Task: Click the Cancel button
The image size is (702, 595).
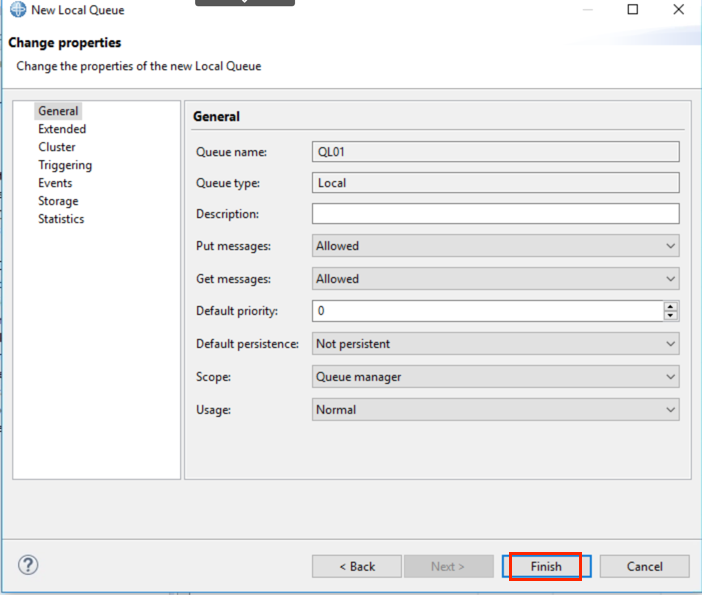Action: pos(644,566)
